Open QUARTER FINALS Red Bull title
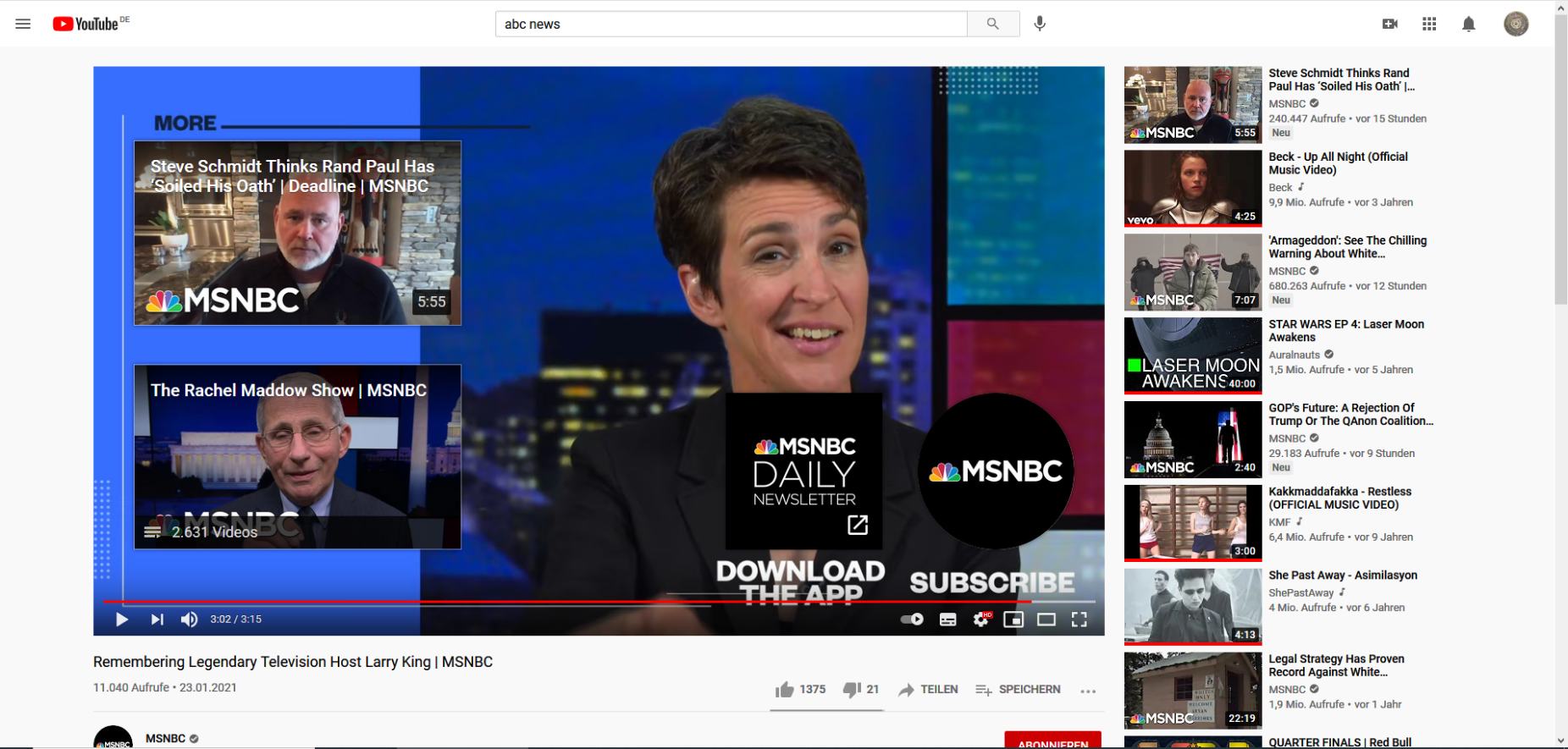Image resolution: width=1568 pixels, height=749 pixels. (1339, 742)
